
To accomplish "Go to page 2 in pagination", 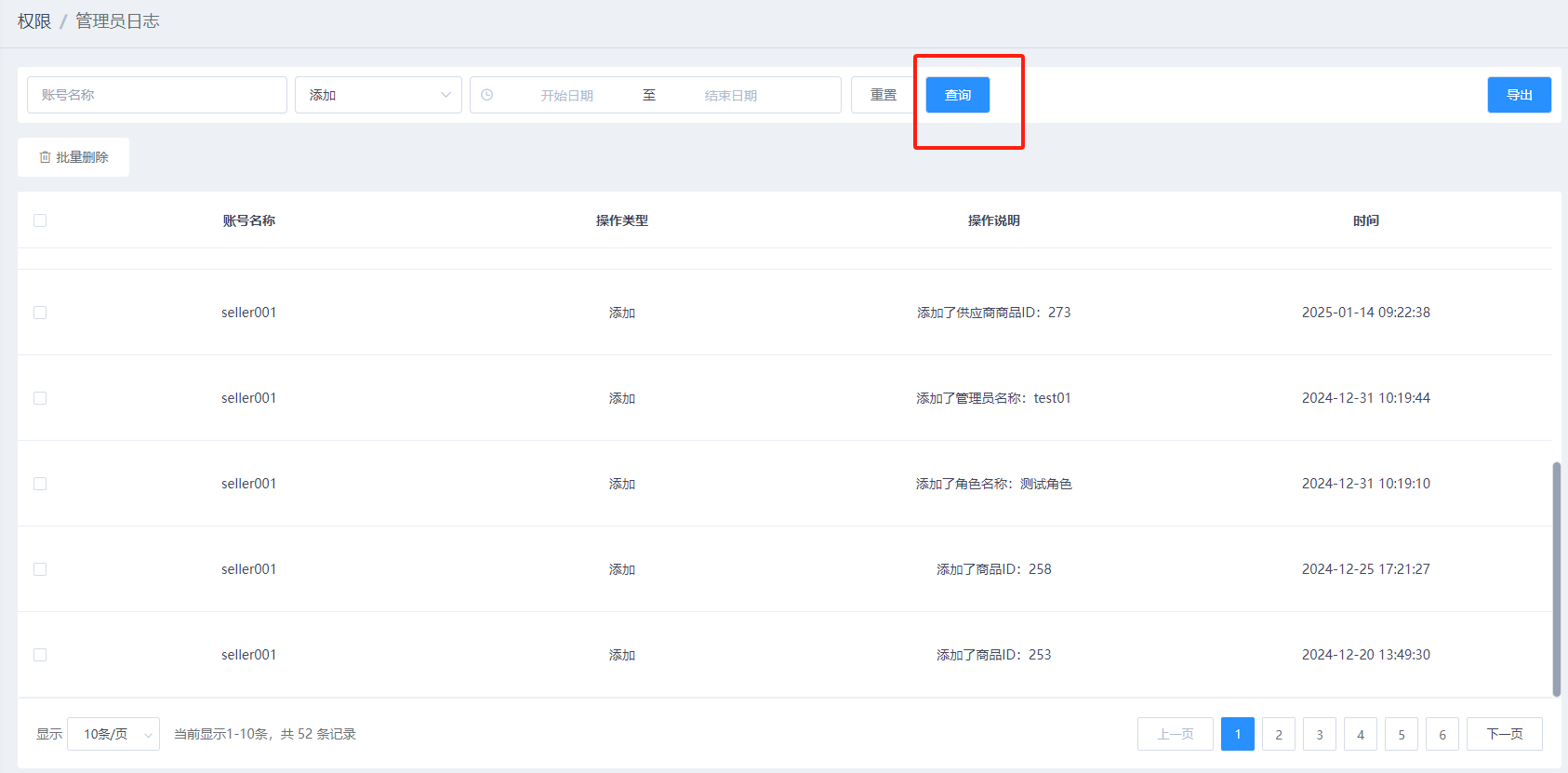I will [1278, 734].
